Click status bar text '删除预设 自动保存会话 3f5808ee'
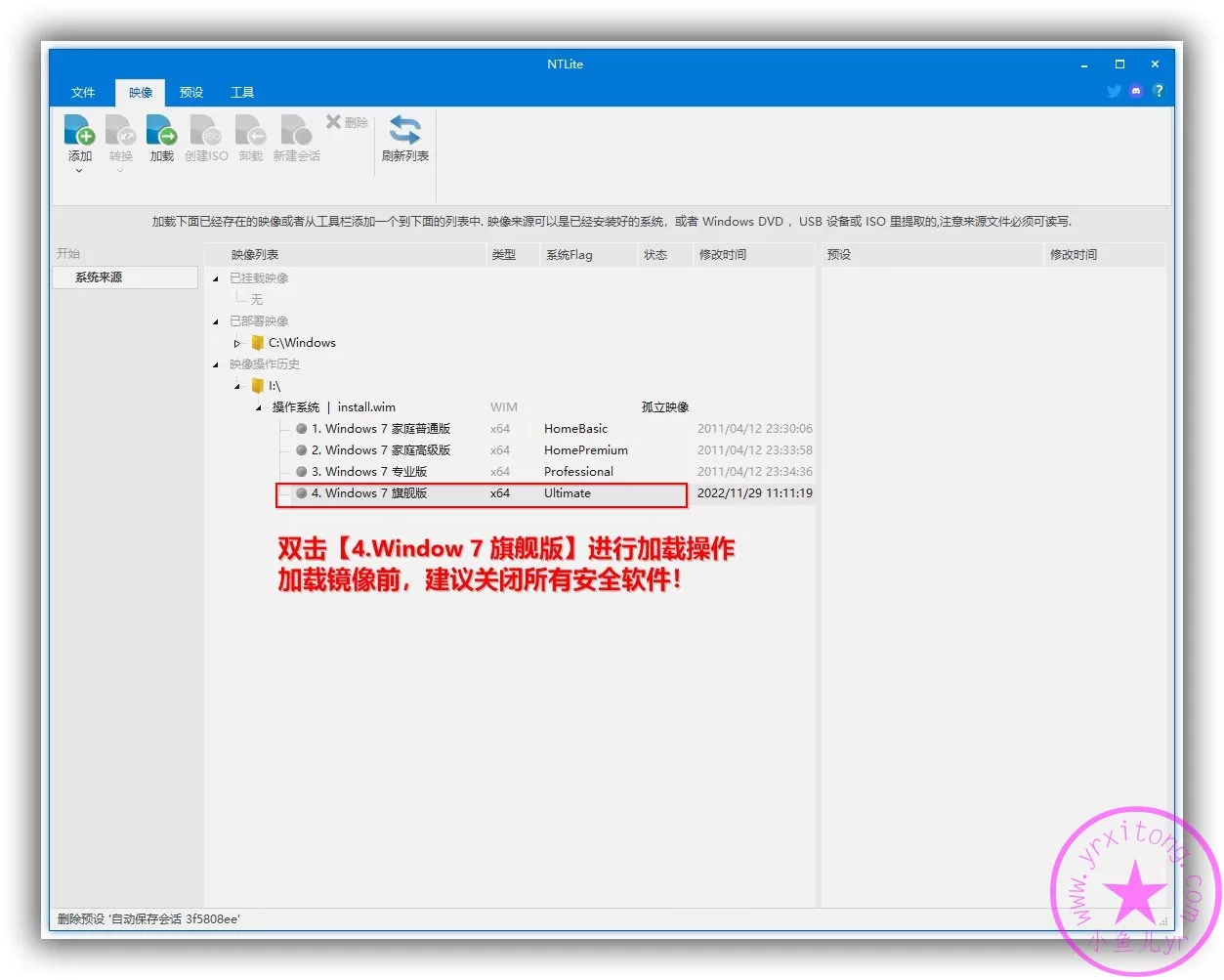This screenshot has height=980, width=1224. tap(148, 919)
